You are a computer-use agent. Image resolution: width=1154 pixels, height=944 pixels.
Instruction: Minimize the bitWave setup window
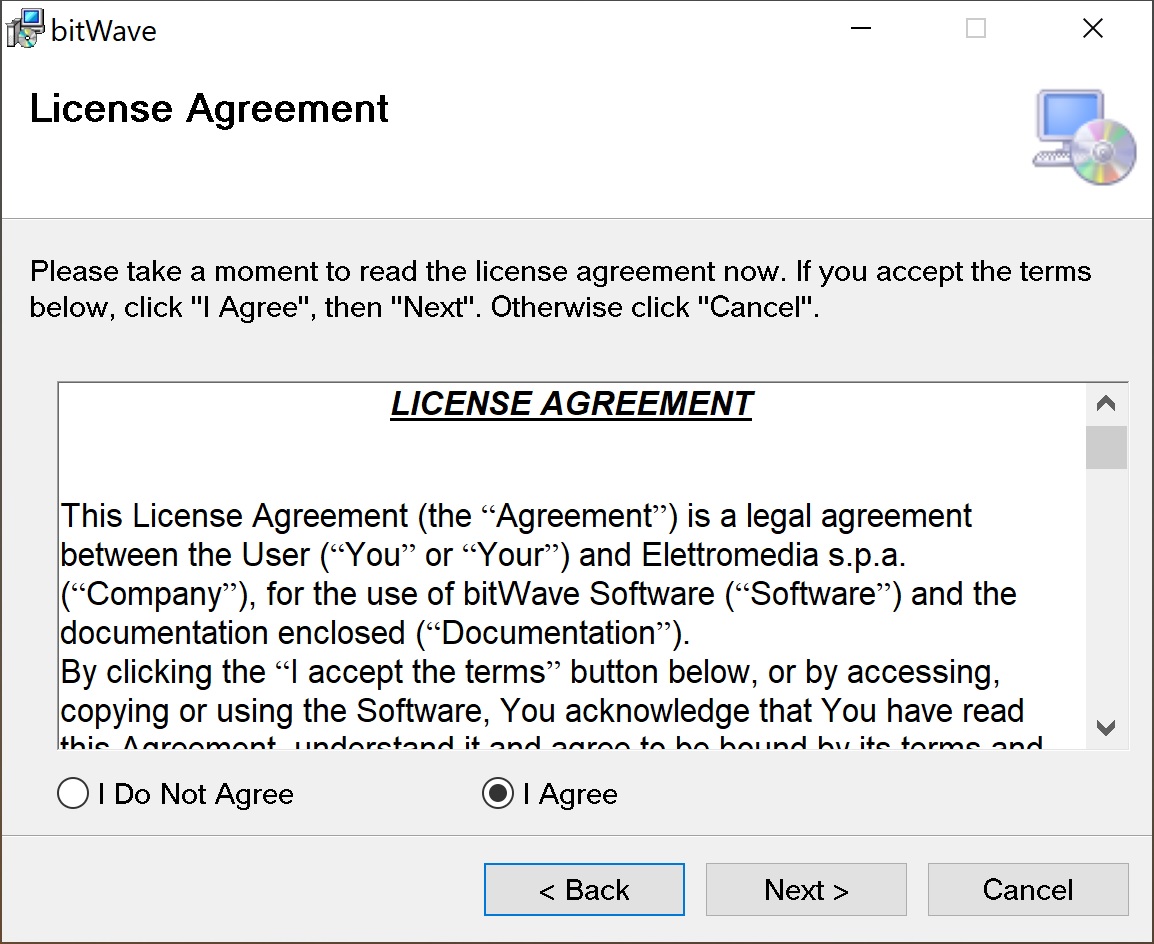click(x=859, y=29)
